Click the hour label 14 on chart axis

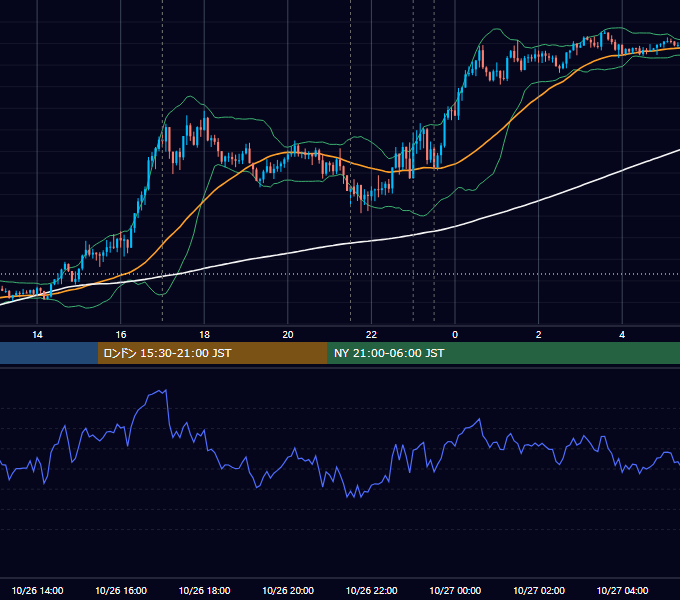[x=37, y=335]
